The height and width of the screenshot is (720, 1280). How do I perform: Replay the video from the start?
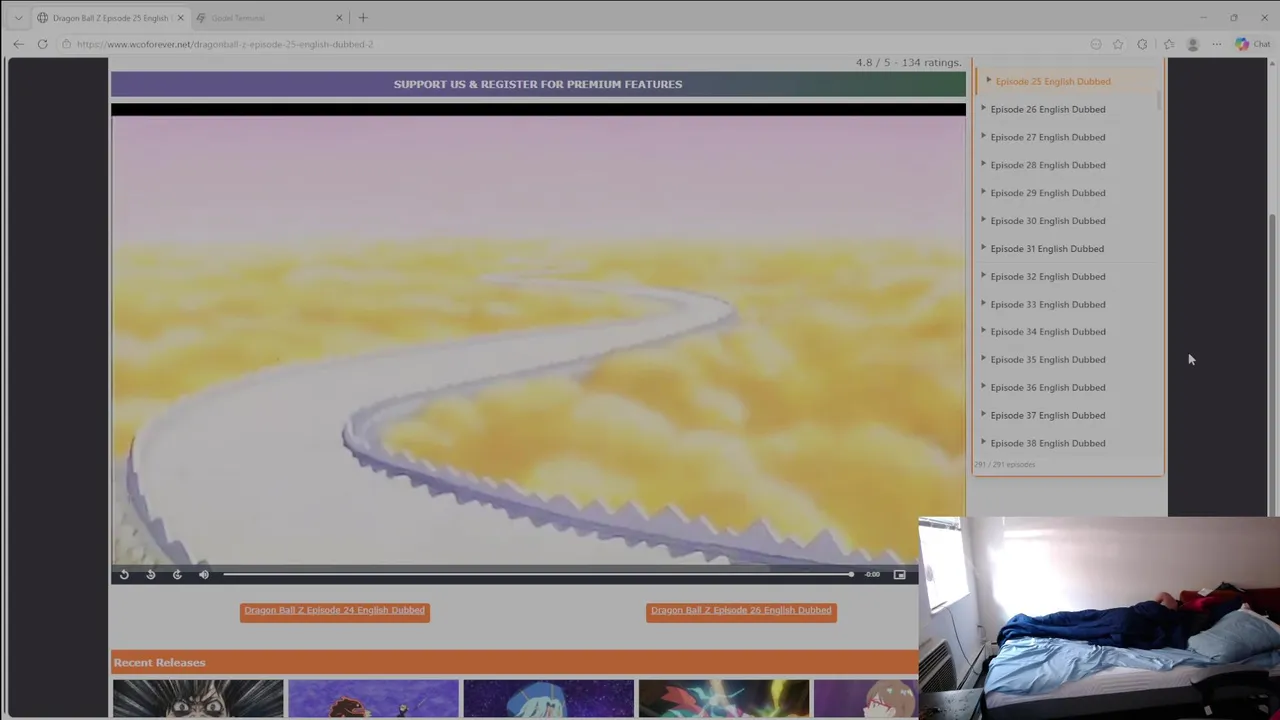pyautogui.click(x=124, y=574)
